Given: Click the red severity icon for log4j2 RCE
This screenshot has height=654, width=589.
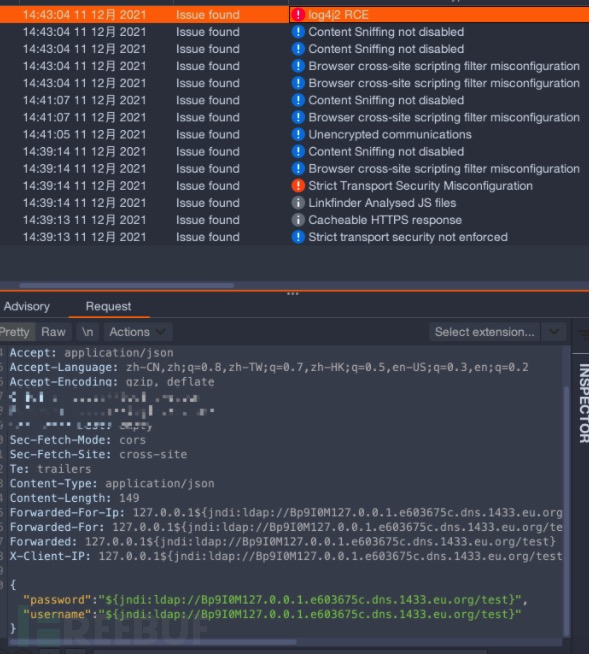Looking at the screenshot, I should (298, 15).
